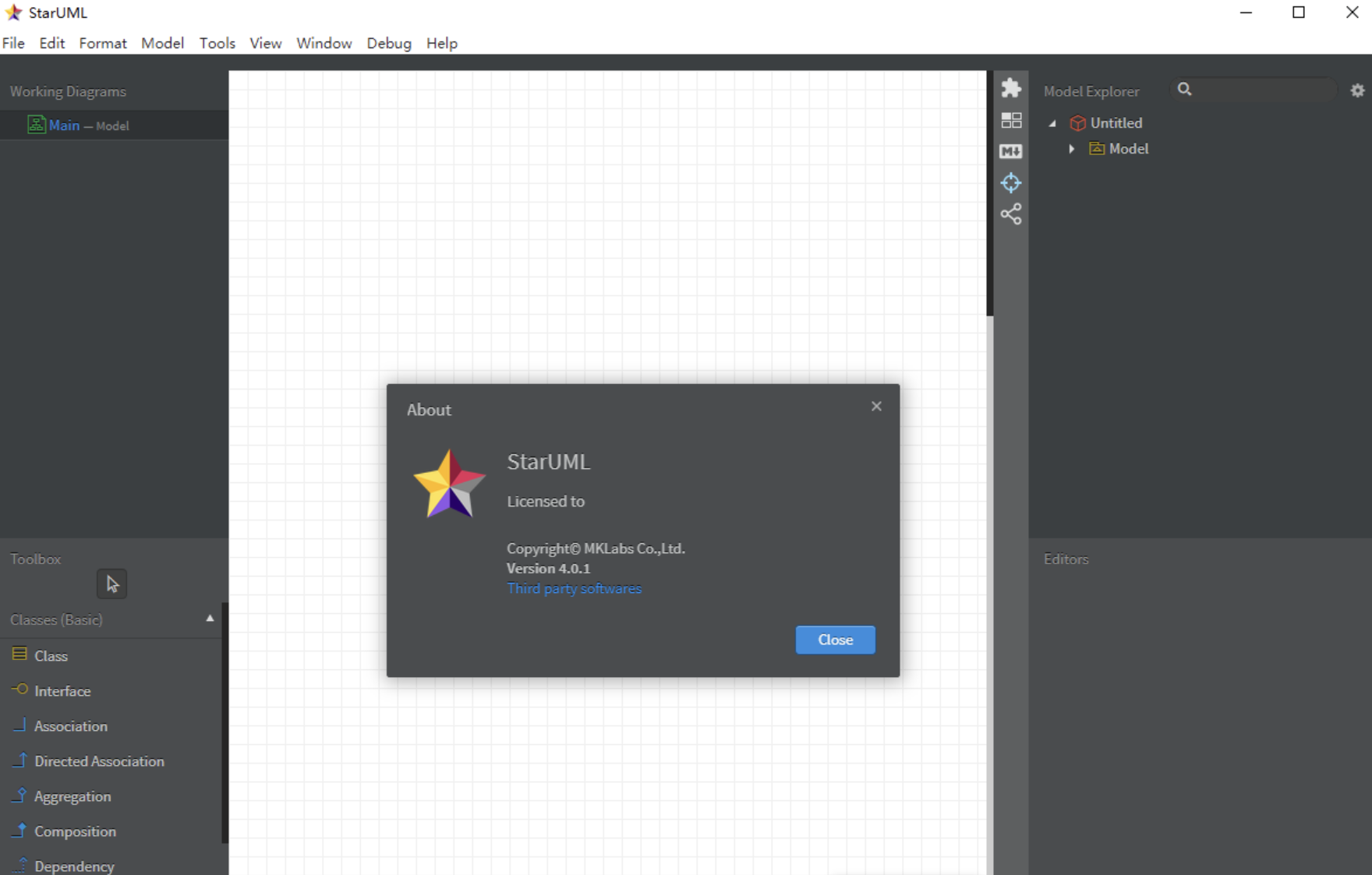Select the Interface tool
This screenshot has width=1372, height=875.
point(62,690)
